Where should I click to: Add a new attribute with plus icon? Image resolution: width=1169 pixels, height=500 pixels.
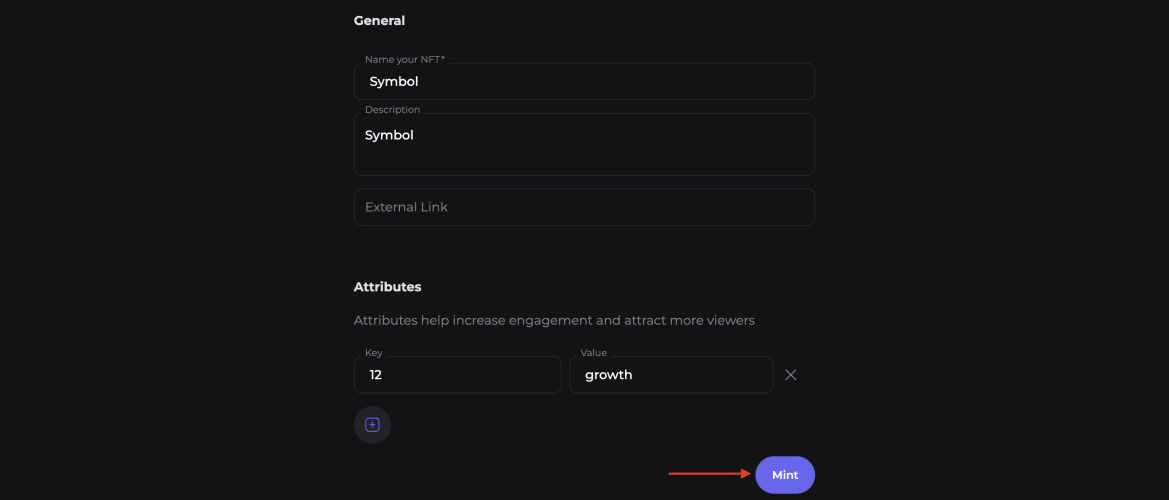[372, 425]
